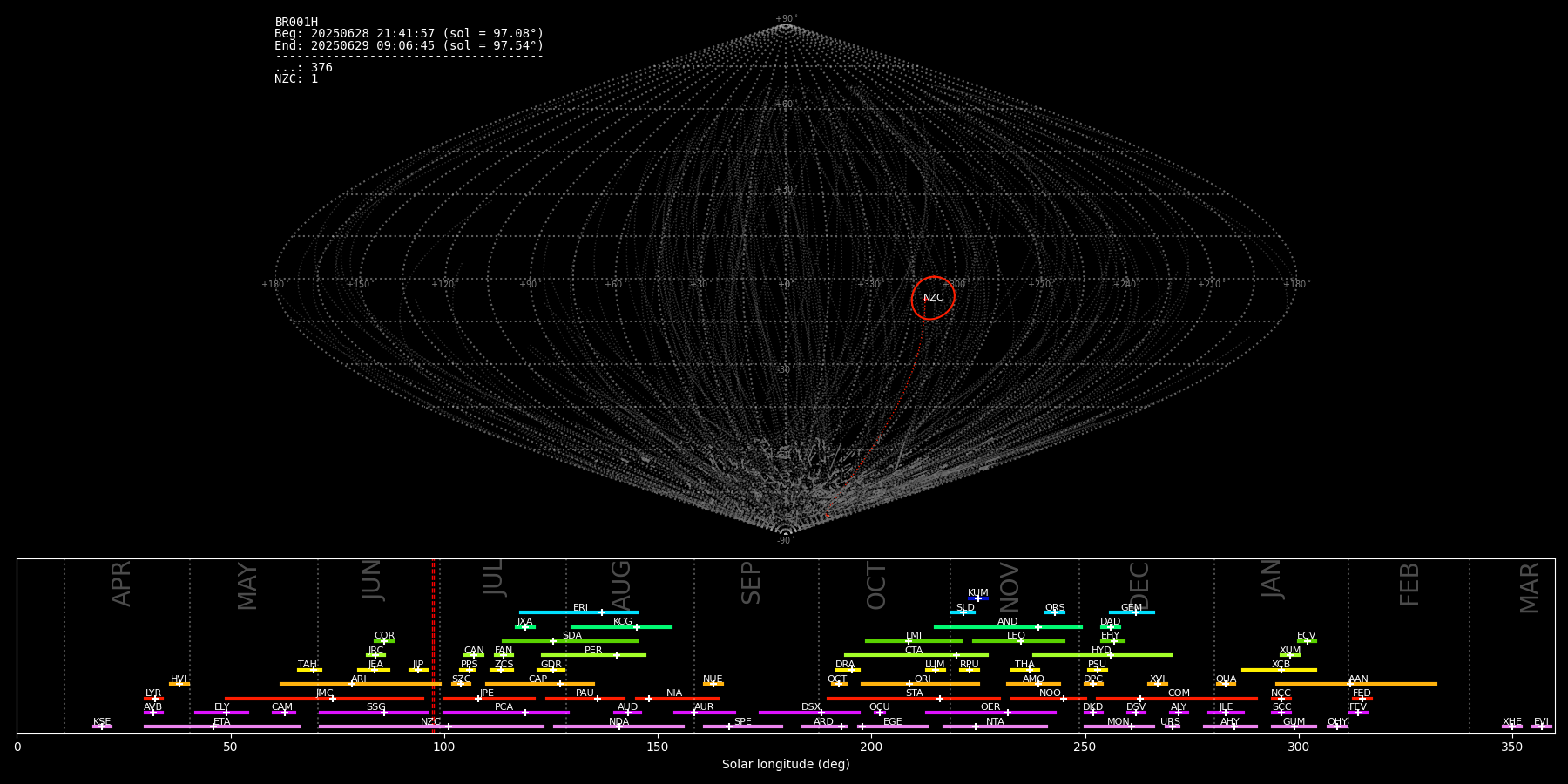Click the COR shower bar
The image size is (1568, 784).
point(384,641)
